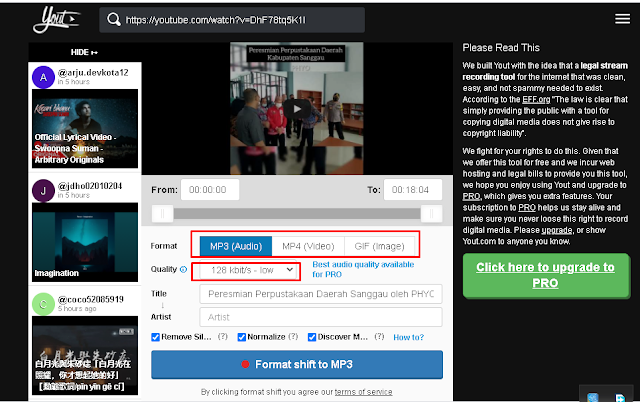Open the hamburger menu
Image resolution: width=640 pixels, height=402 pixels.
click(x=622, y=19)
